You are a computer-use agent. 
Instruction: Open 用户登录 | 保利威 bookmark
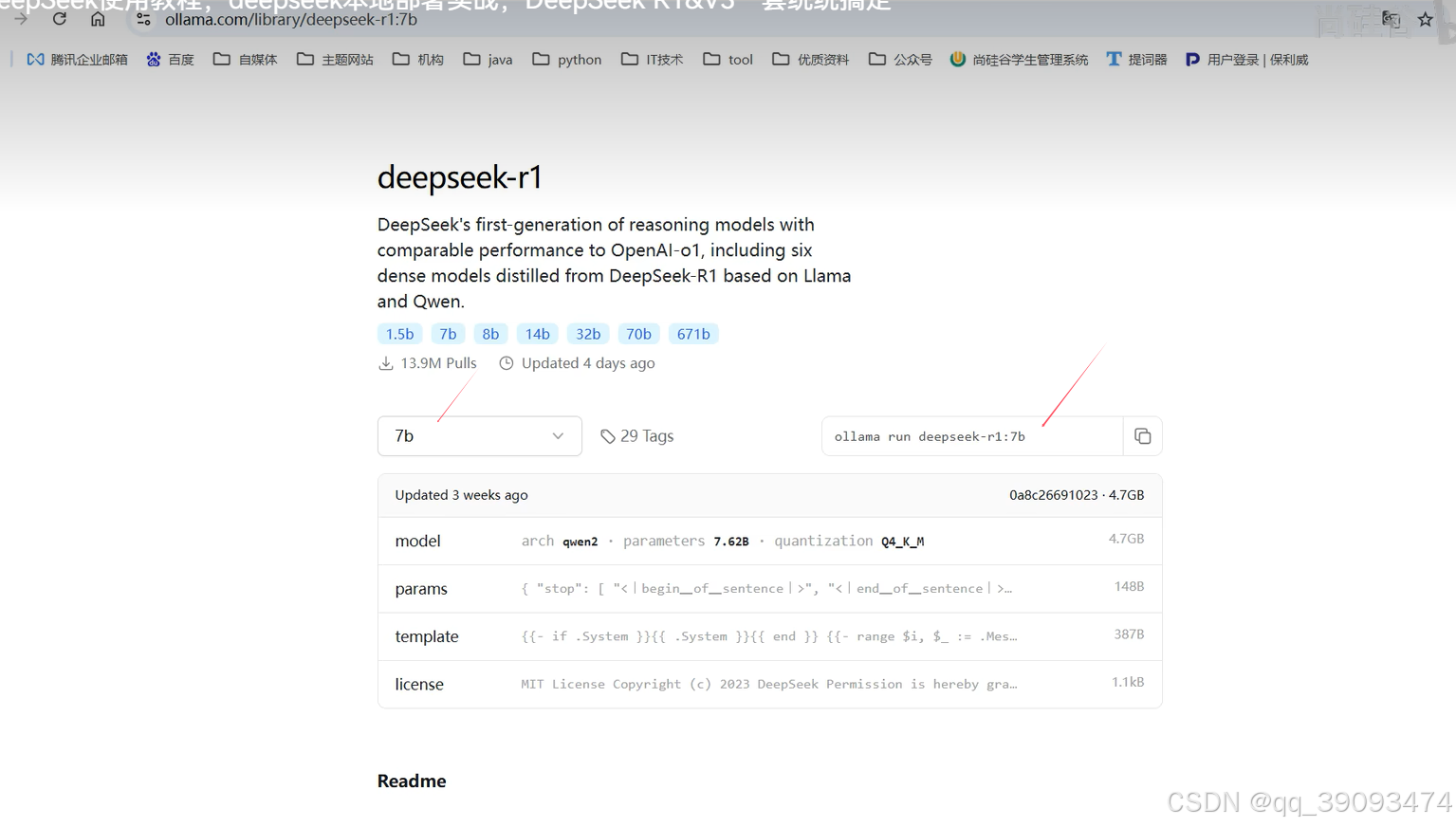coord(1246,60)
